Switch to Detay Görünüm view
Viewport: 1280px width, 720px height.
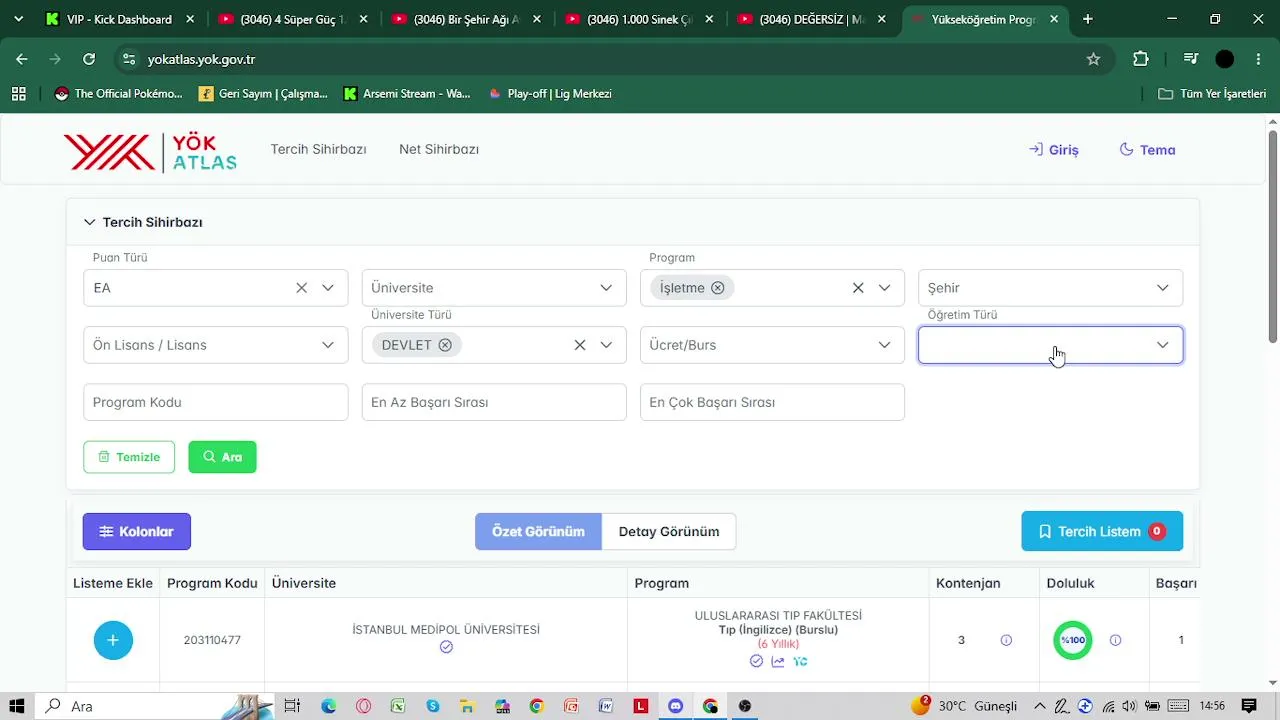(669, 532)
